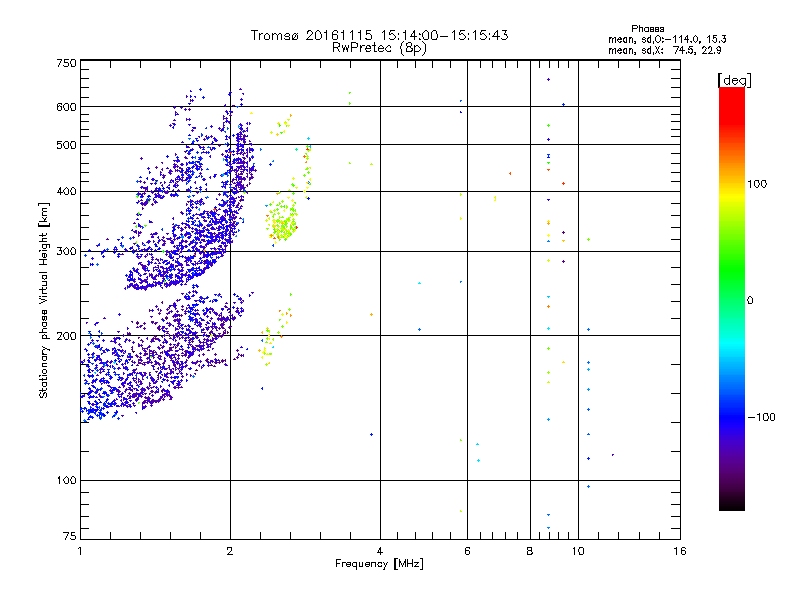The width and height of the screenshot is (800, 600).
Task: Click the x-axis tick label '6'
Action: [x=467, y=551]
